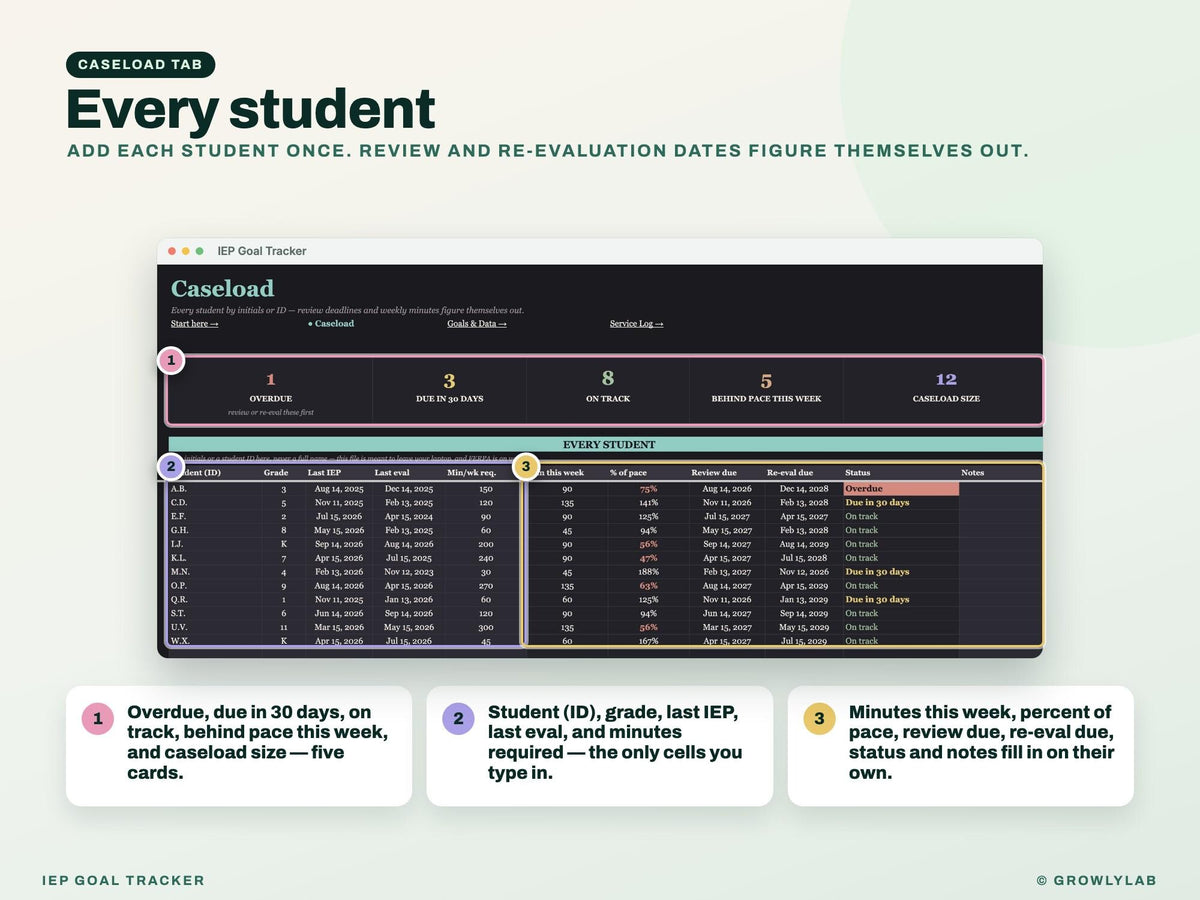Click the On track status for E.F.
This screenshot has height=900, width=1200.
861,517
